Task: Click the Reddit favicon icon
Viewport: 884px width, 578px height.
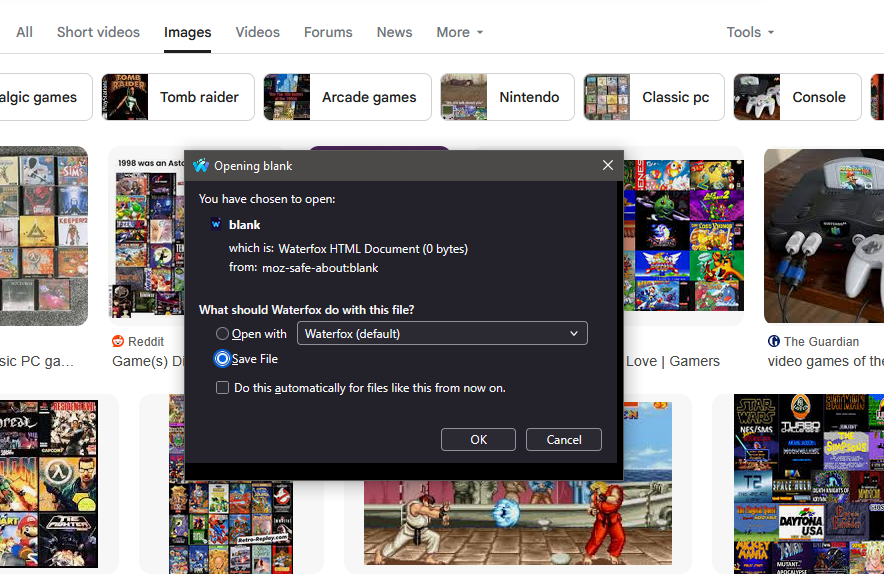Action: coord(118,341)
